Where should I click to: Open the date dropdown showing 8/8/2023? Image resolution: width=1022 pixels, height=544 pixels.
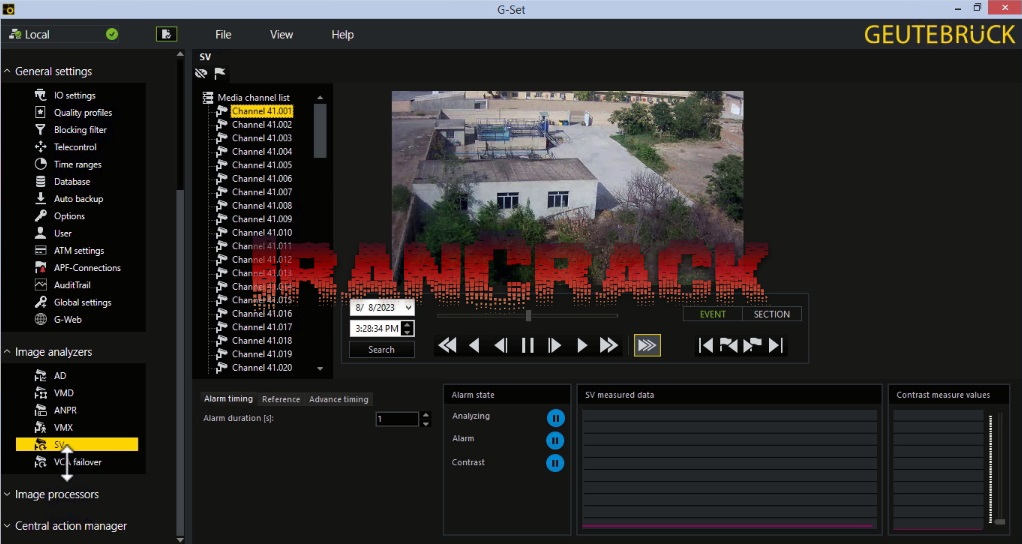(x=406, y=308)
